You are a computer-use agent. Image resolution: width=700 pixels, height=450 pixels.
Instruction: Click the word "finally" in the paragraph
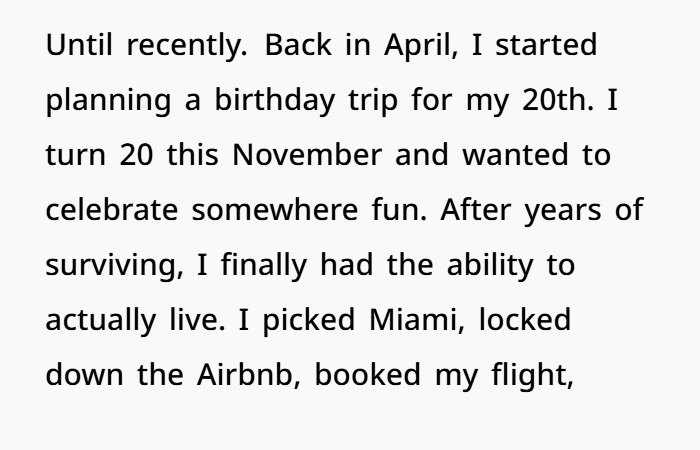[264, 267]
